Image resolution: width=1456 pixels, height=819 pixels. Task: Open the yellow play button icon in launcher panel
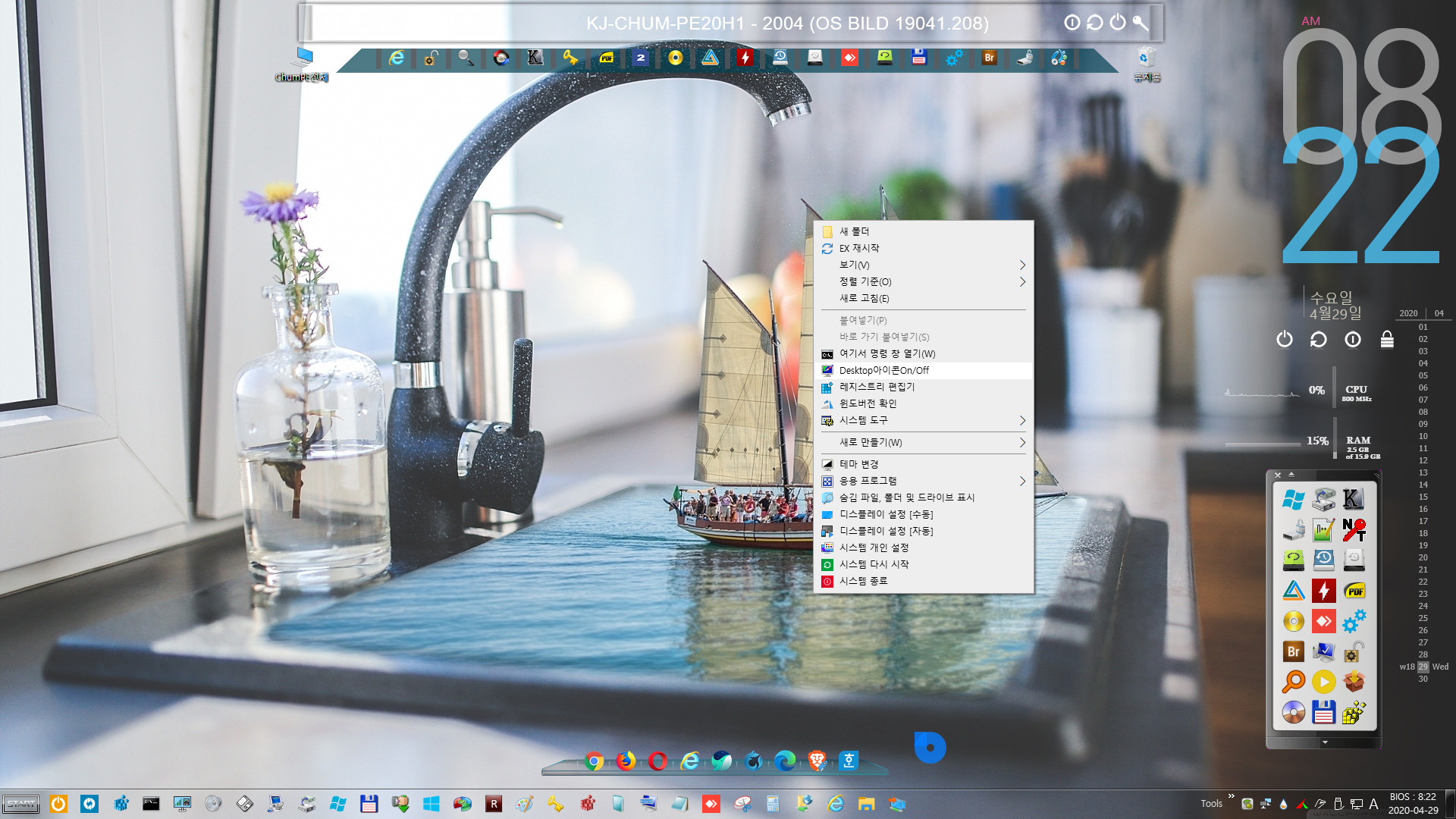coord(1323,682)
